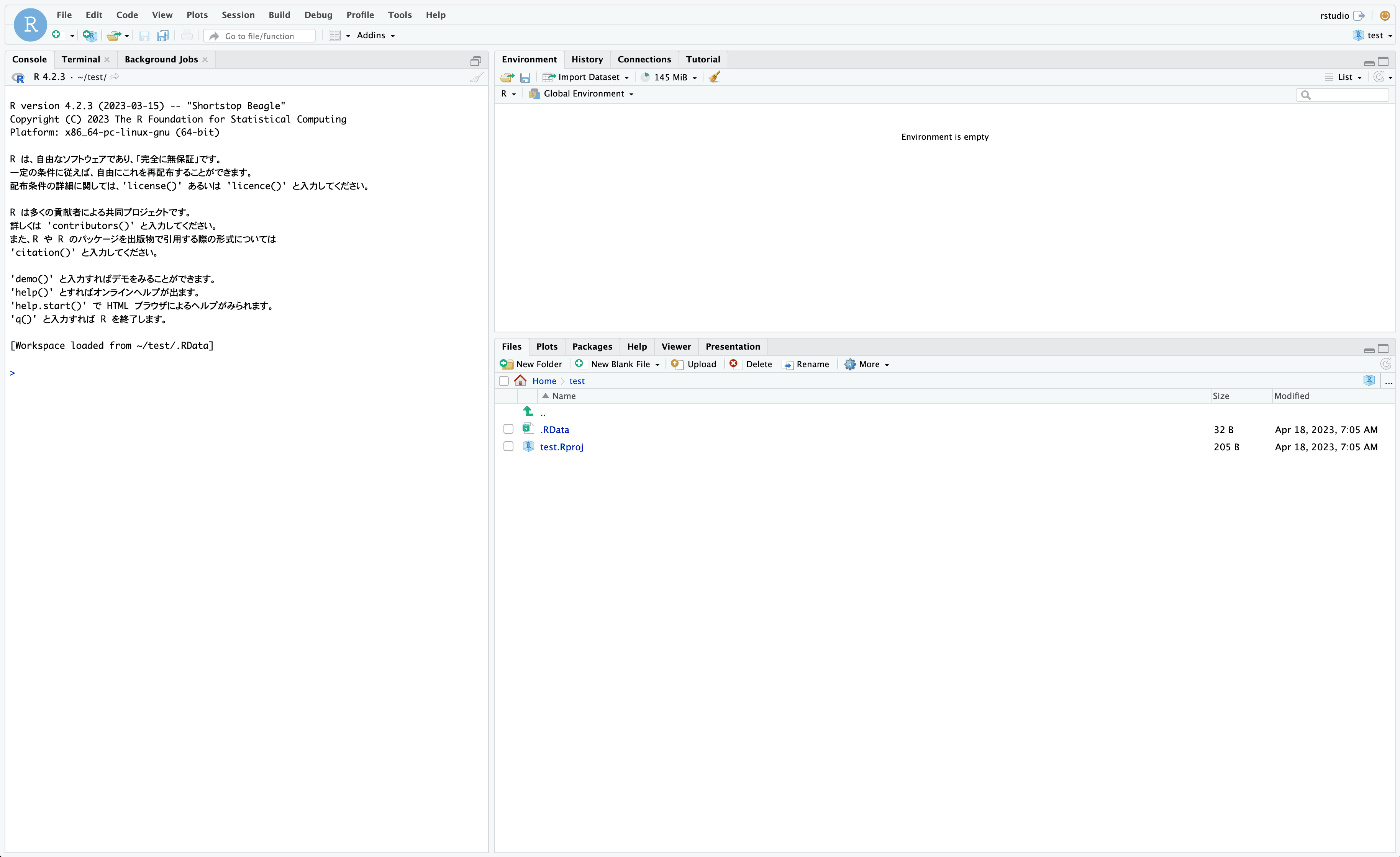Save workspace with the disk icon in Environment

[525, 77]
